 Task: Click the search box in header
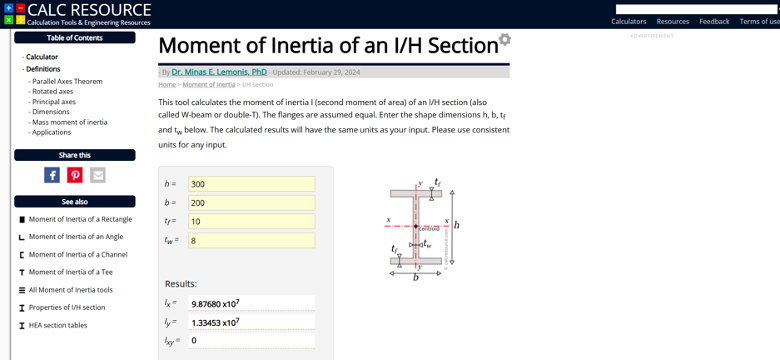696,9
